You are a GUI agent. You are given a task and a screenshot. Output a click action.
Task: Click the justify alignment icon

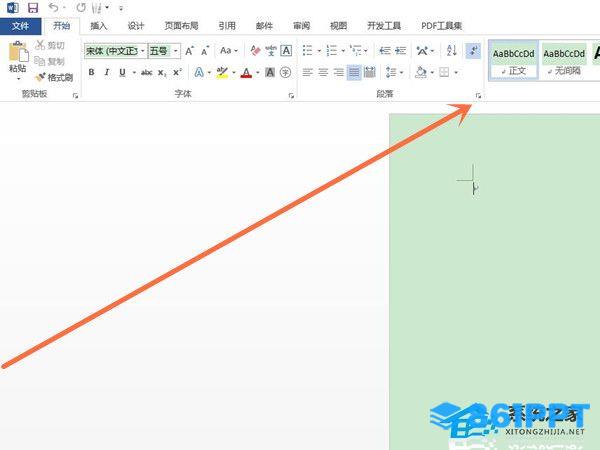354,72
